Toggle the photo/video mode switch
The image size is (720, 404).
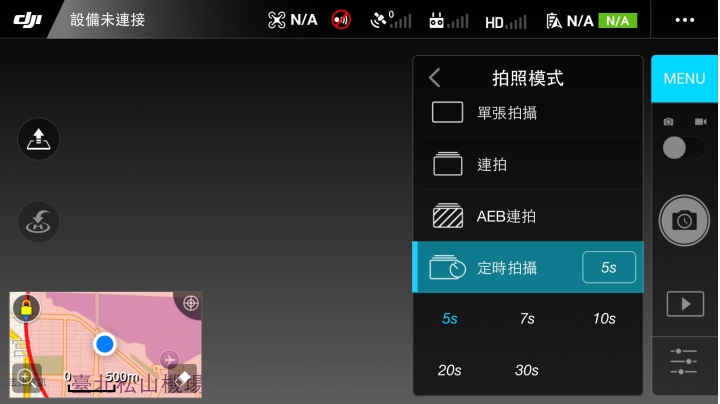pyautogui.click(x=684, y=148)
